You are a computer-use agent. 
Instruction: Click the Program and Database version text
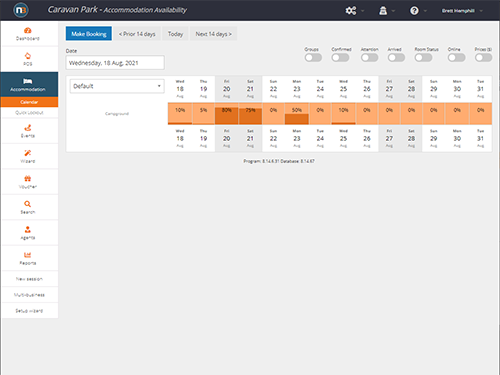coord(279,161)
